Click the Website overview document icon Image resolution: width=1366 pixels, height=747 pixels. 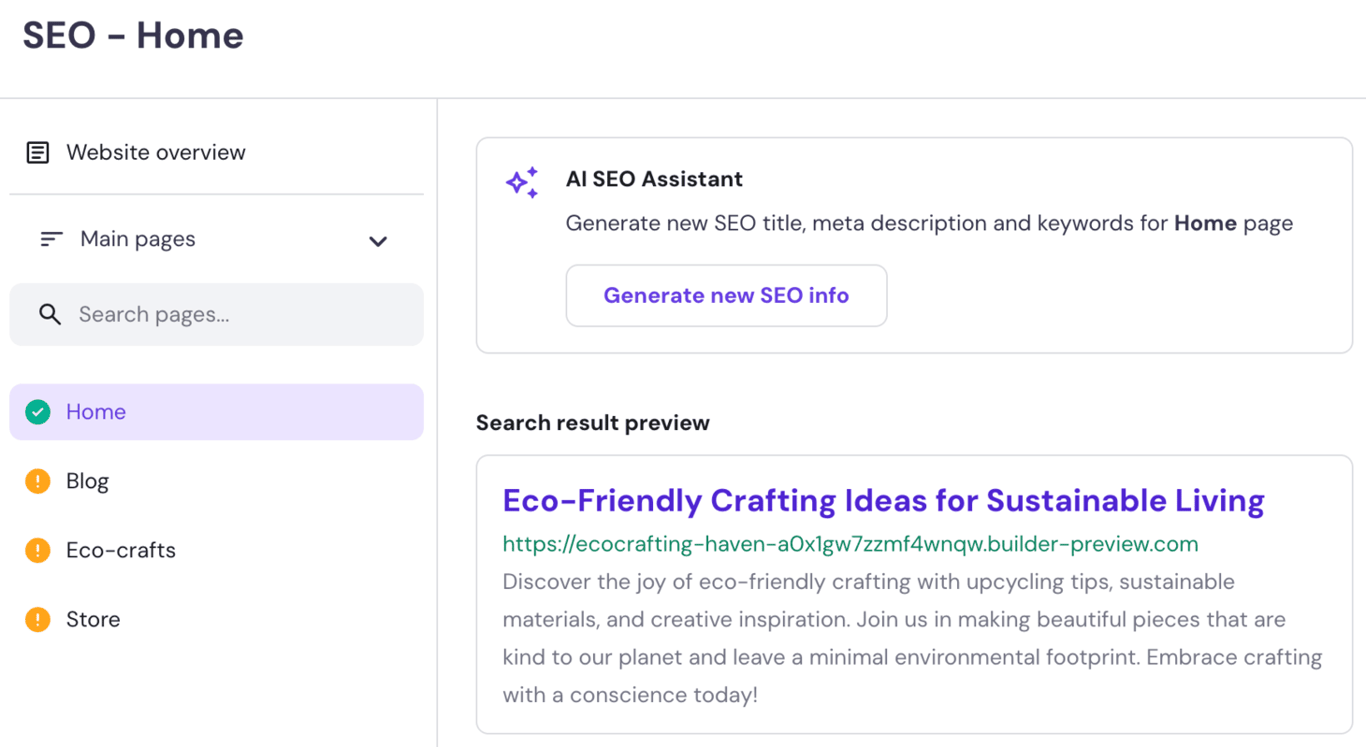click(37, 152)
